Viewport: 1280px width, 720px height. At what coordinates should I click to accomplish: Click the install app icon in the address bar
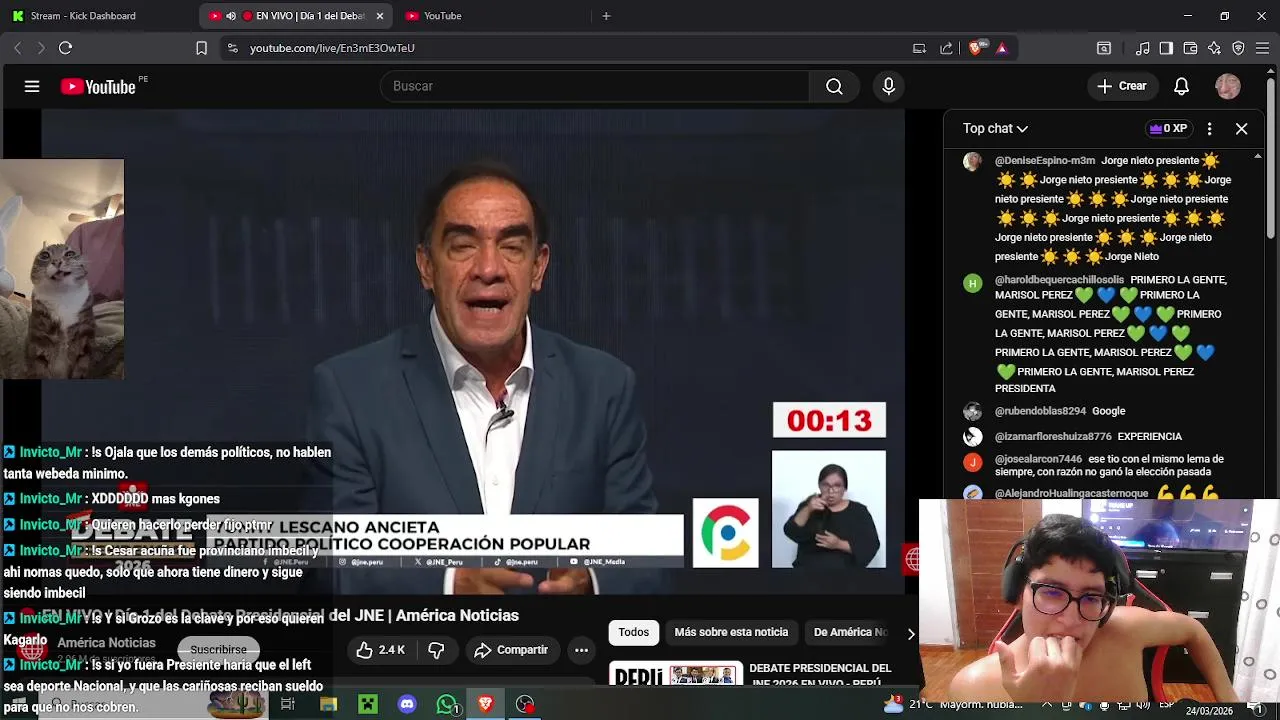point(919,48)
